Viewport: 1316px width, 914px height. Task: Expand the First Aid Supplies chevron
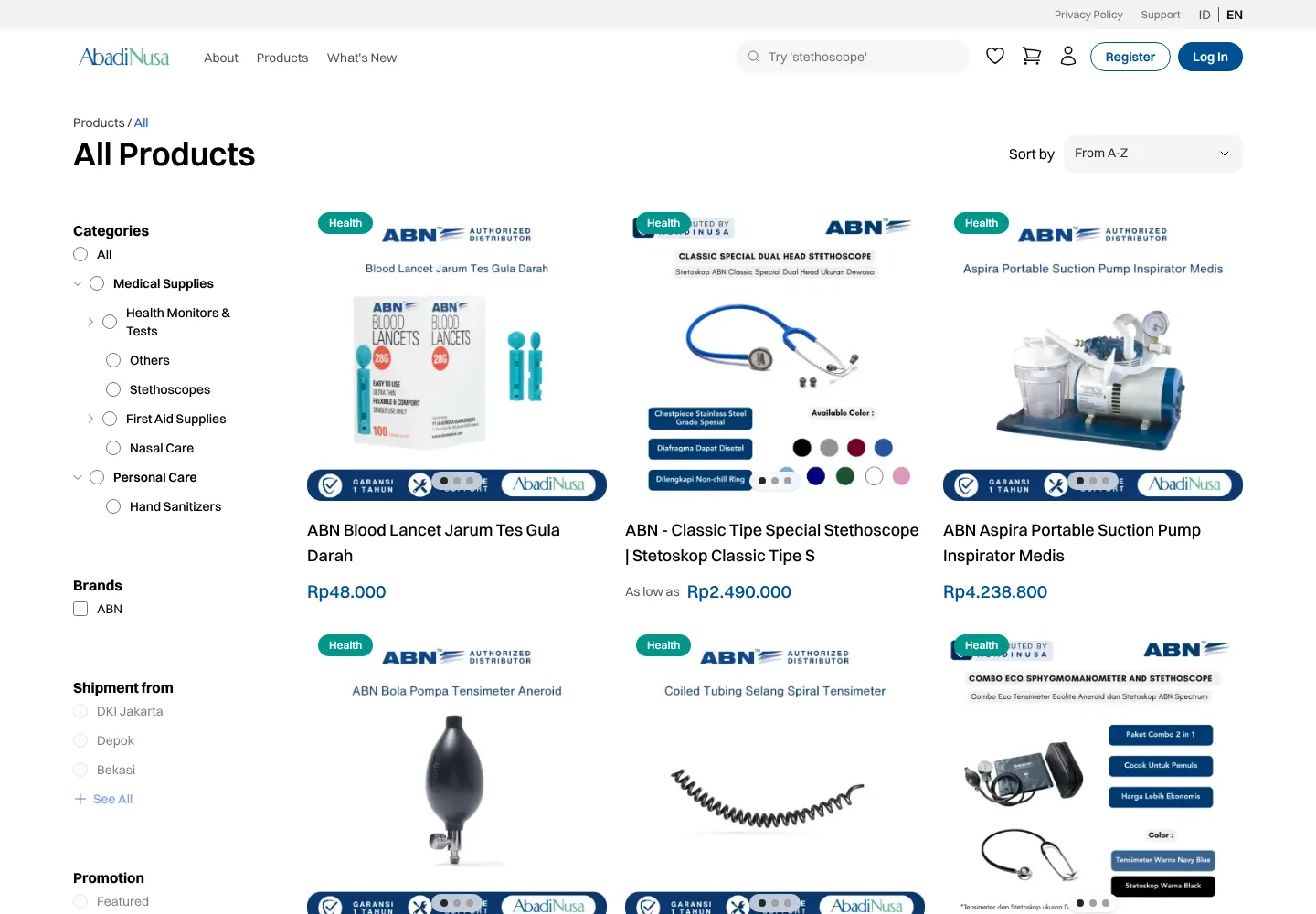point(90,419)
